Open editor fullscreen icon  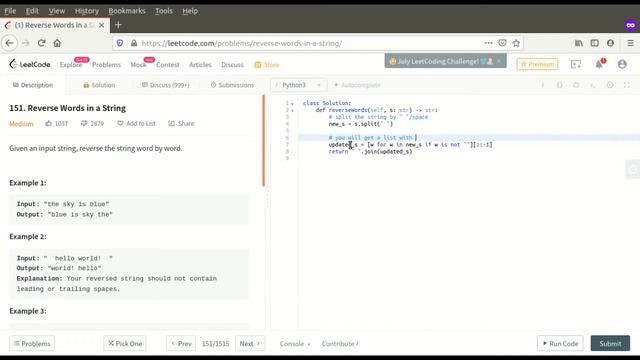click(627, 85)
